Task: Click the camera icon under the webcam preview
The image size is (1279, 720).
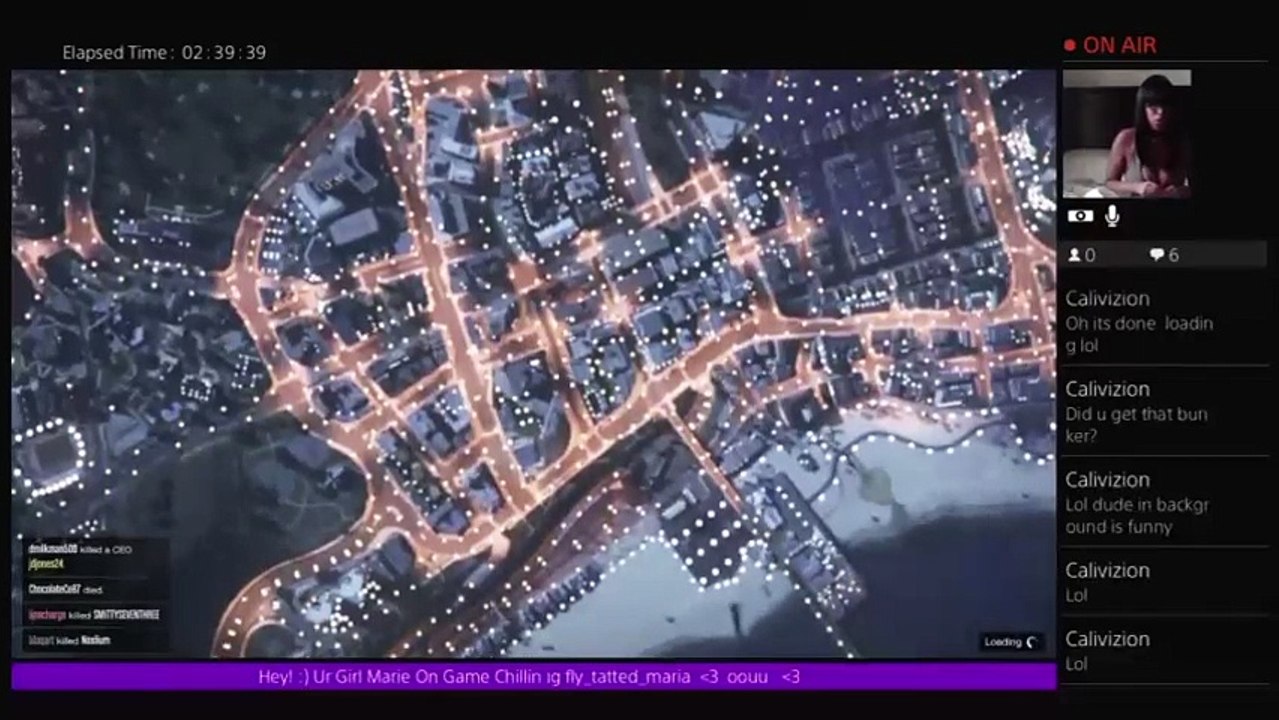Action: 1080,216
